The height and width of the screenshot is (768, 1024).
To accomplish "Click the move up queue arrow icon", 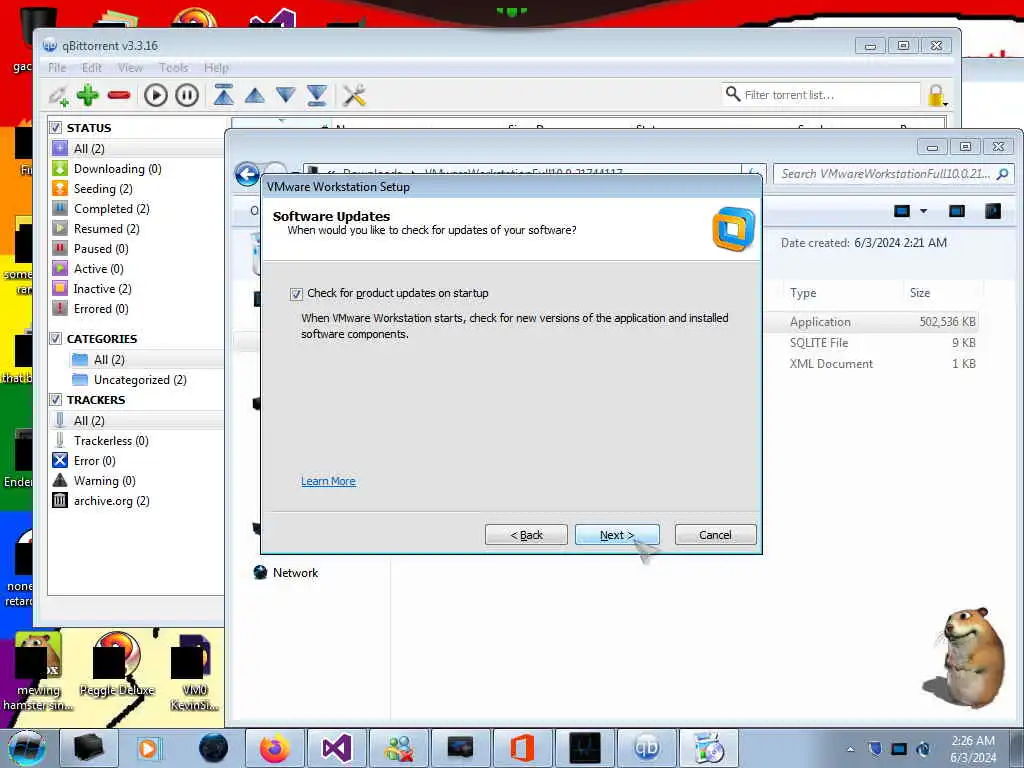I will coord(255,96).
